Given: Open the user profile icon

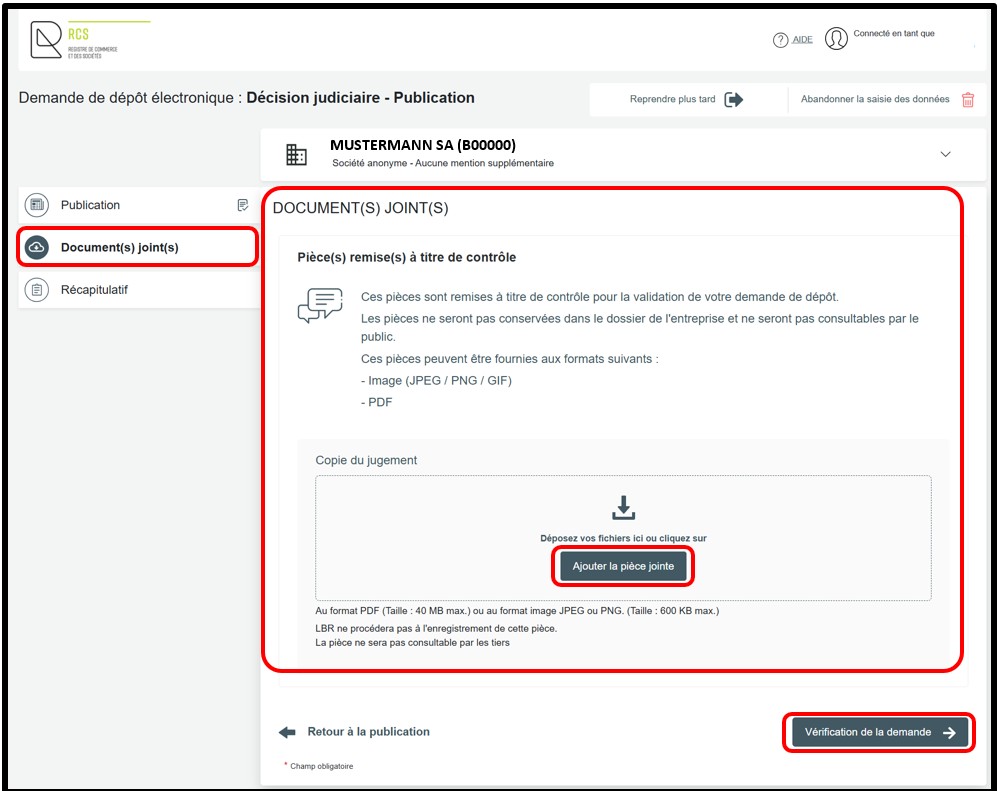Looking at the screenshot, I should pos(836,39).
